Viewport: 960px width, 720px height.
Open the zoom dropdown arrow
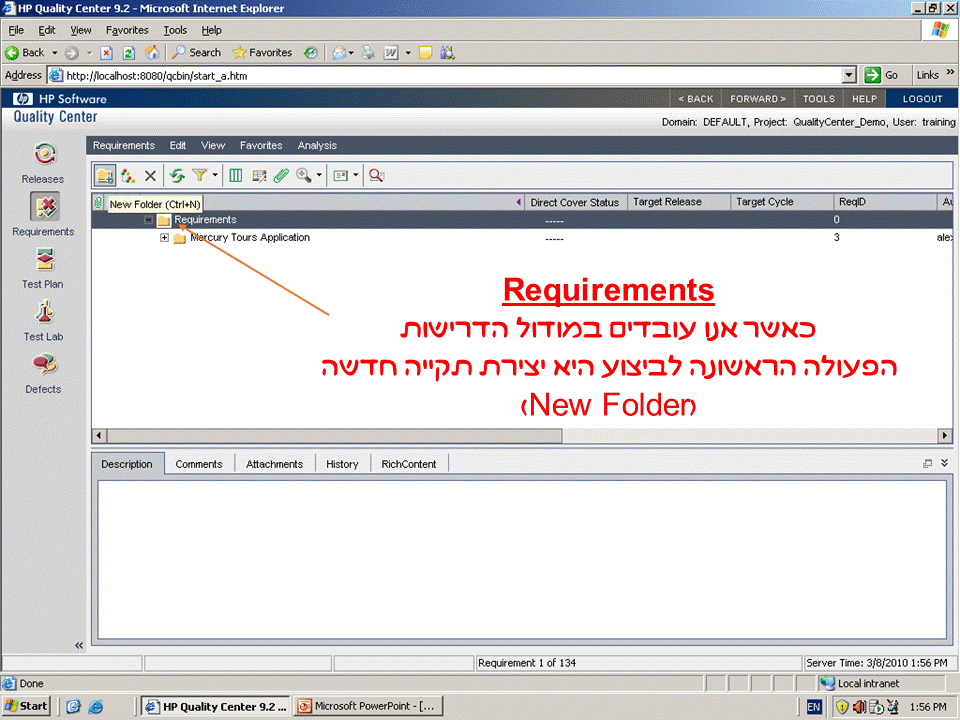tap(319, 175)
